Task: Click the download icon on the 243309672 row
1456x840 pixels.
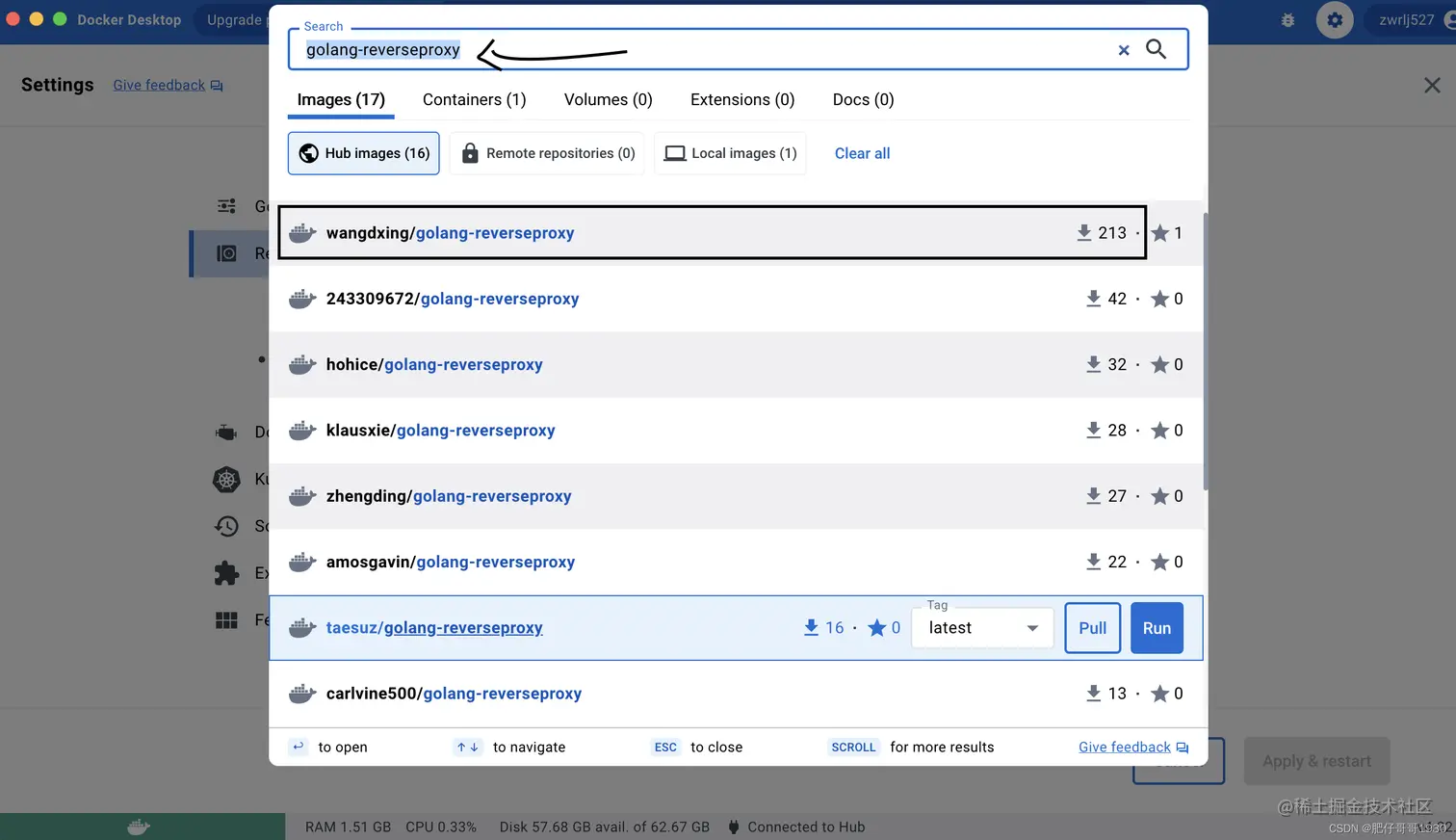Action: click(1093, 299)
